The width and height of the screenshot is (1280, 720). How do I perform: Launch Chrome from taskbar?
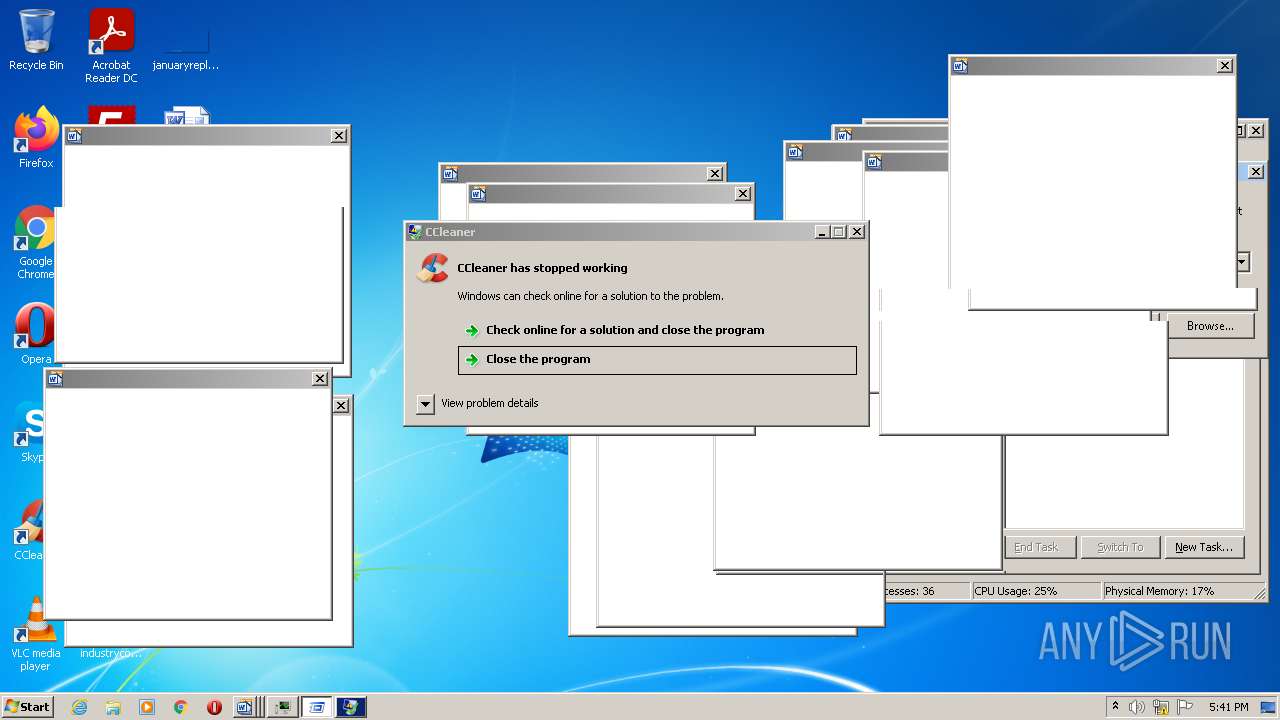click(181, 707)
